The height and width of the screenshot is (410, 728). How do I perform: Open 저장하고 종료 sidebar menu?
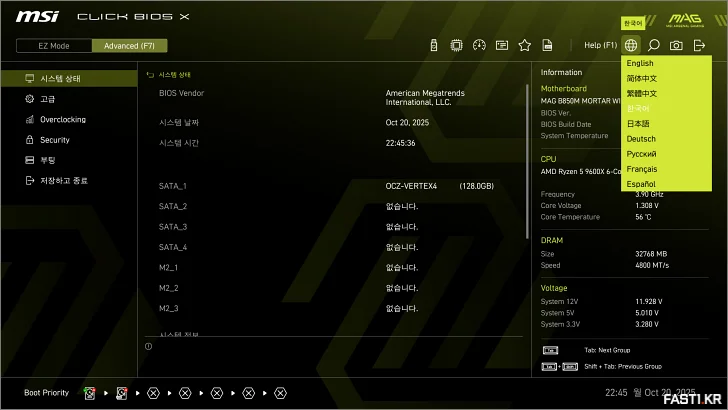[69, 181]
